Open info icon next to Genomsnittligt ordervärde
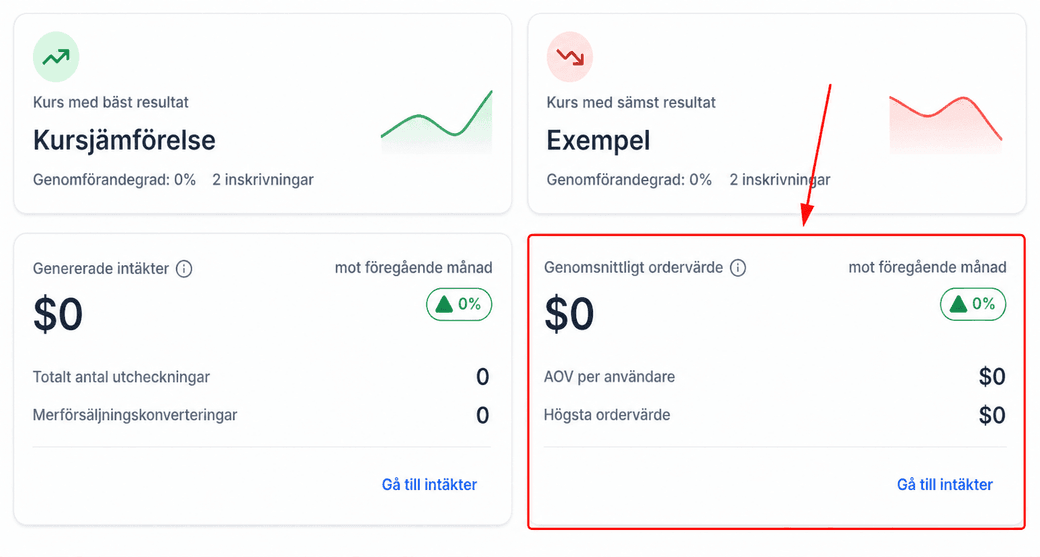This screenshot has height=557, width=1040. pos(738,268)
